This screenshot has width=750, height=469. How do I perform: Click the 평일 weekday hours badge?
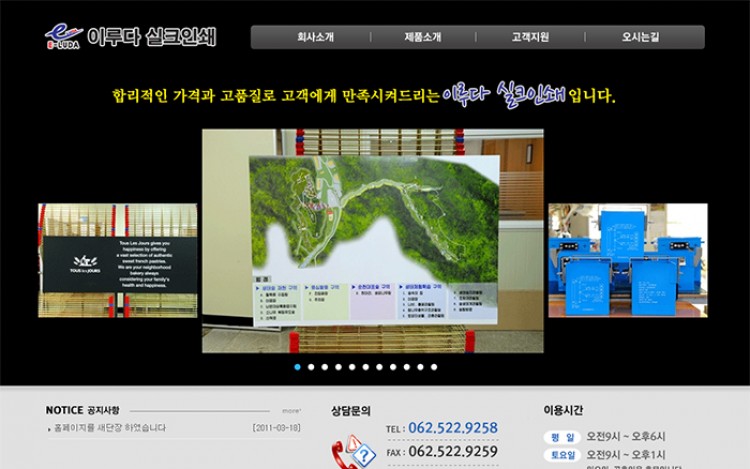tap(560, 437)
